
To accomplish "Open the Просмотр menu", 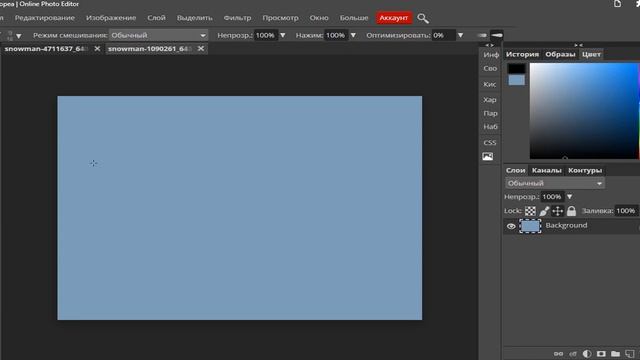I will point(280,18).
